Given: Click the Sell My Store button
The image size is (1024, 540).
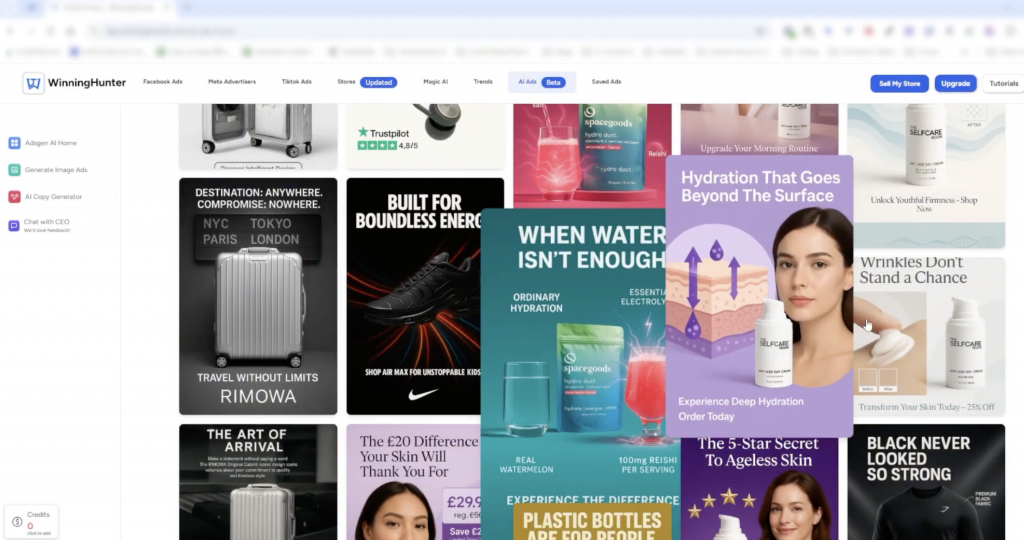Looking at the screenshot, I should 899,83.
